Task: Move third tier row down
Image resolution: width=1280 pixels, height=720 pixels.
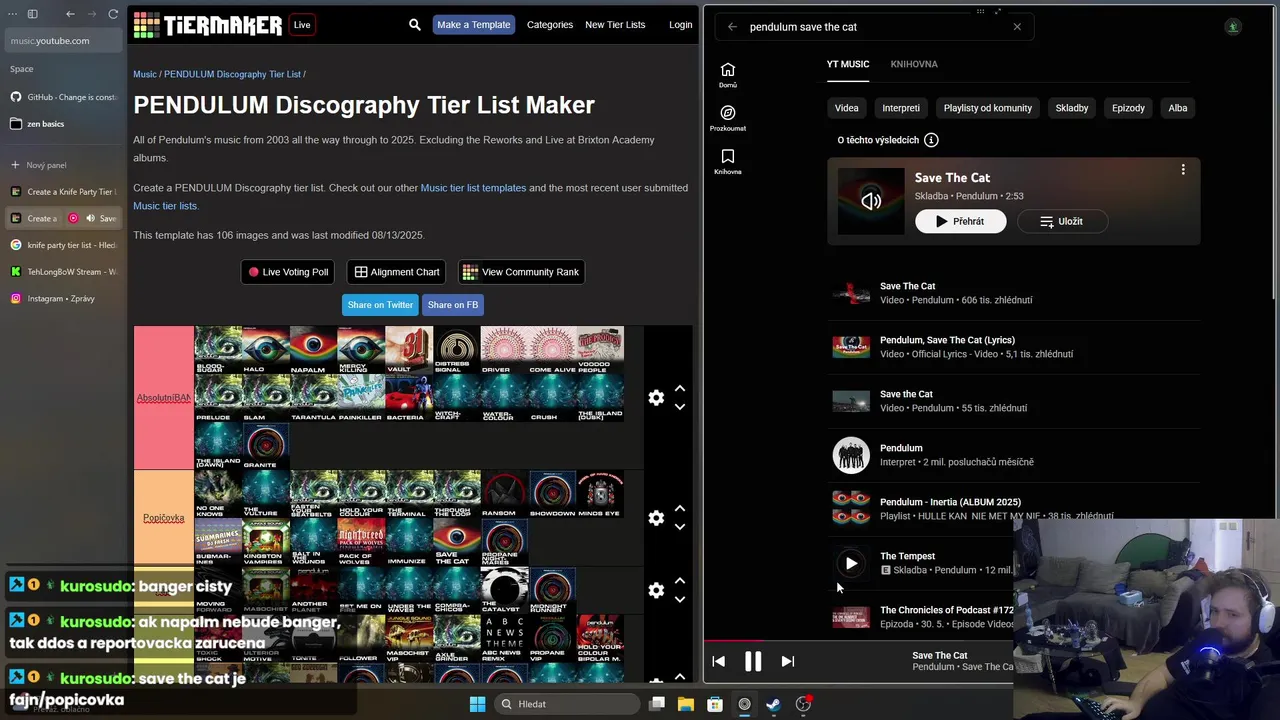Action: (680, 599)
